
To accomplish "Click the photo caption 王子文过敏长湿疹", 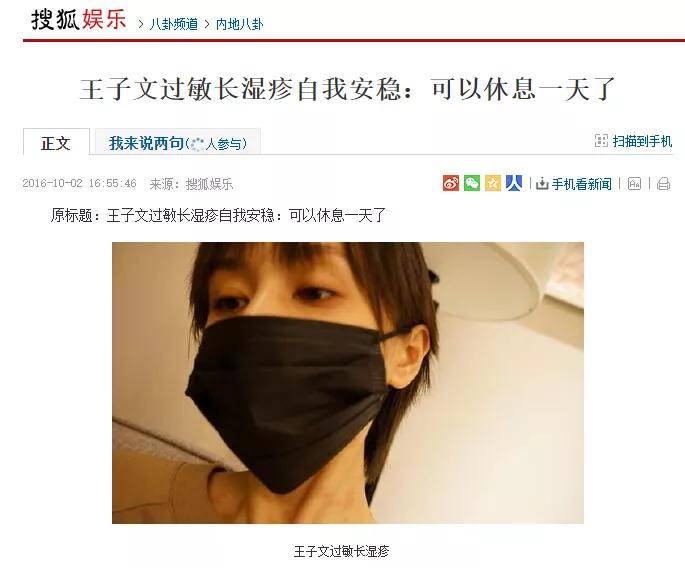I will coord(341,551).
